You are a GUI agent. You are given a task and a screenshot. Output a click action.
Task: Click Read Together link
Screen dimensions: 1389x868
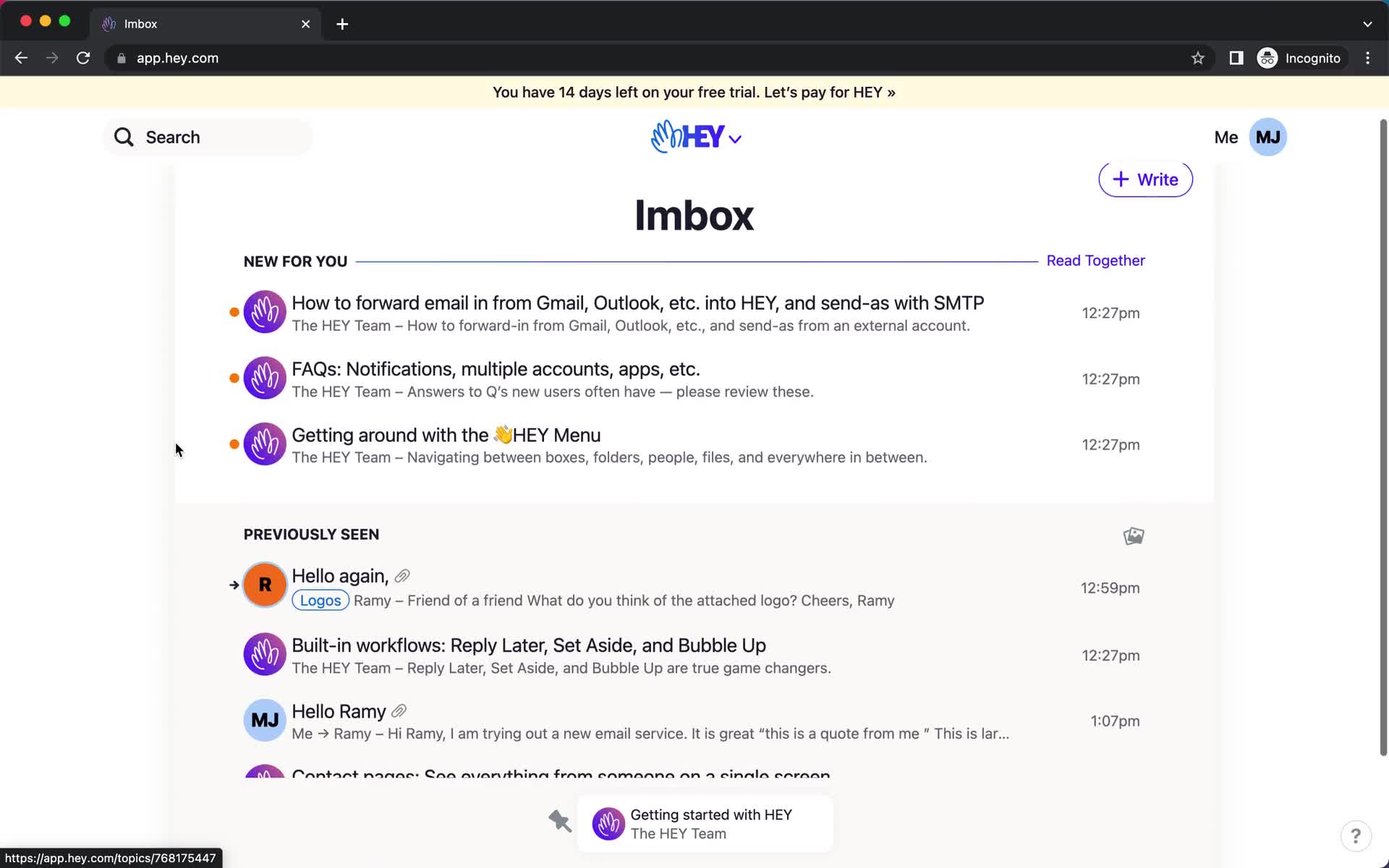[1095, 260]
